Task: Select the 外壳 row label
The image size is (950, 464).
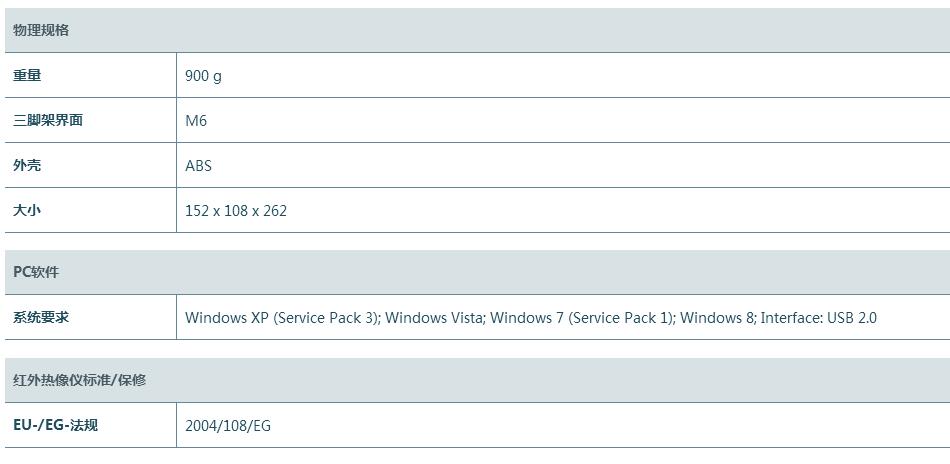Action: (27, 165)
